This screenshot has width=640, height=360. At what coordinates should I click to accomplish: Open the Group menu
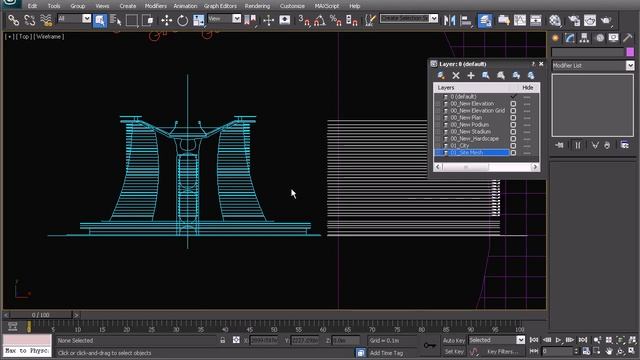(x=78, y=6)
